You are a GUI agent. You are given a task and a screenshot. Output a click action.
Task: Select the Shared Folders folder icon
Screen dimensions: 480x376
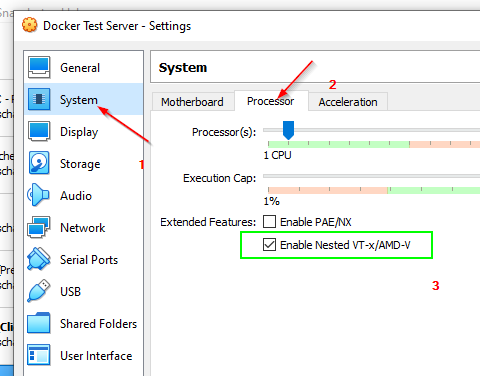click(39, 323)
